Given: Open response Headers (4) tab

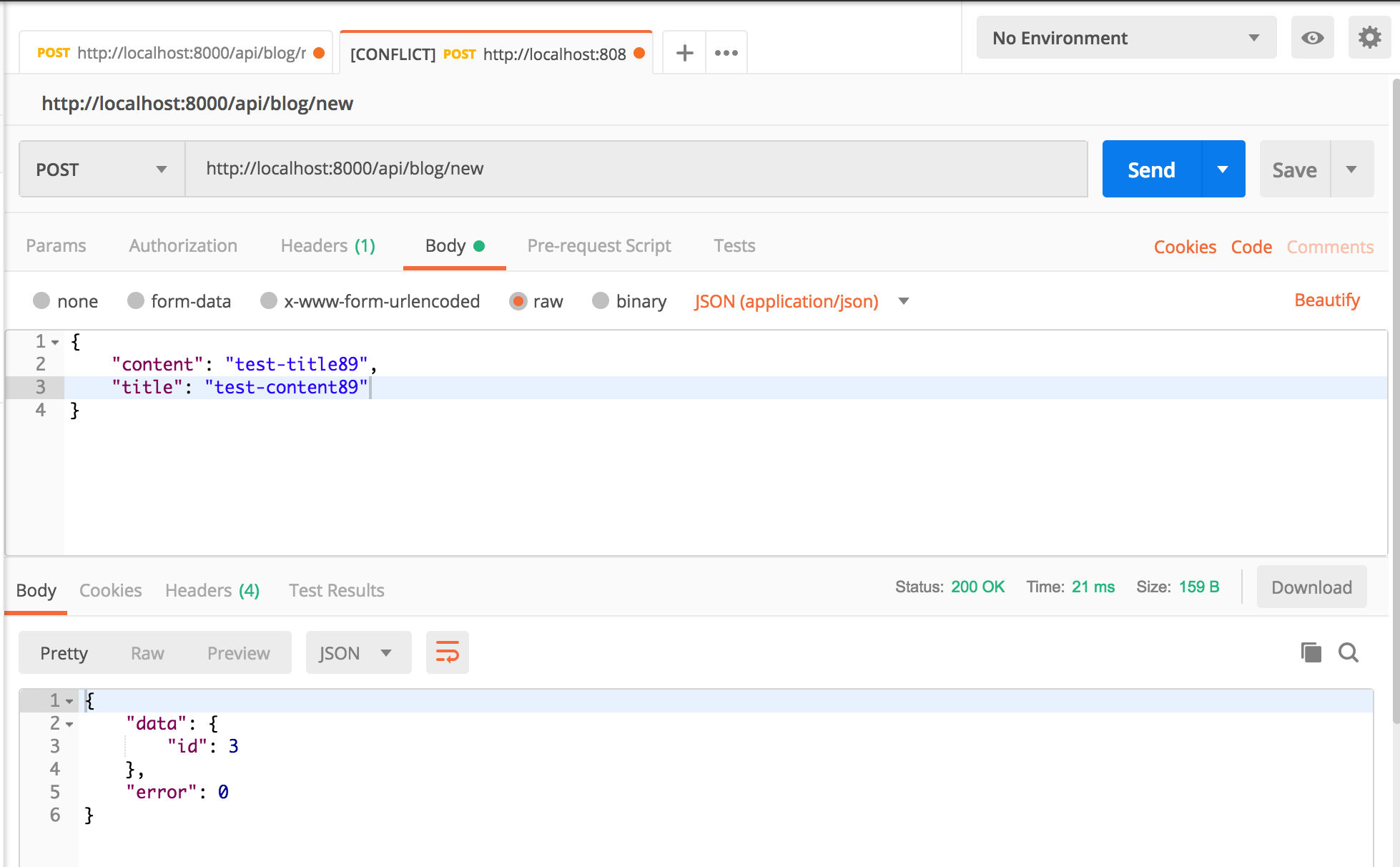Looking at the screenshot, I should [212, 590].
